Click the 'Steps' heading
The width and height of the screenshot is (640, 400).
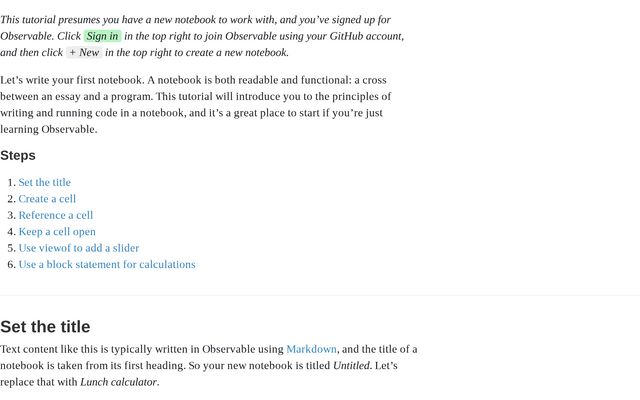(x=18, y=156)
